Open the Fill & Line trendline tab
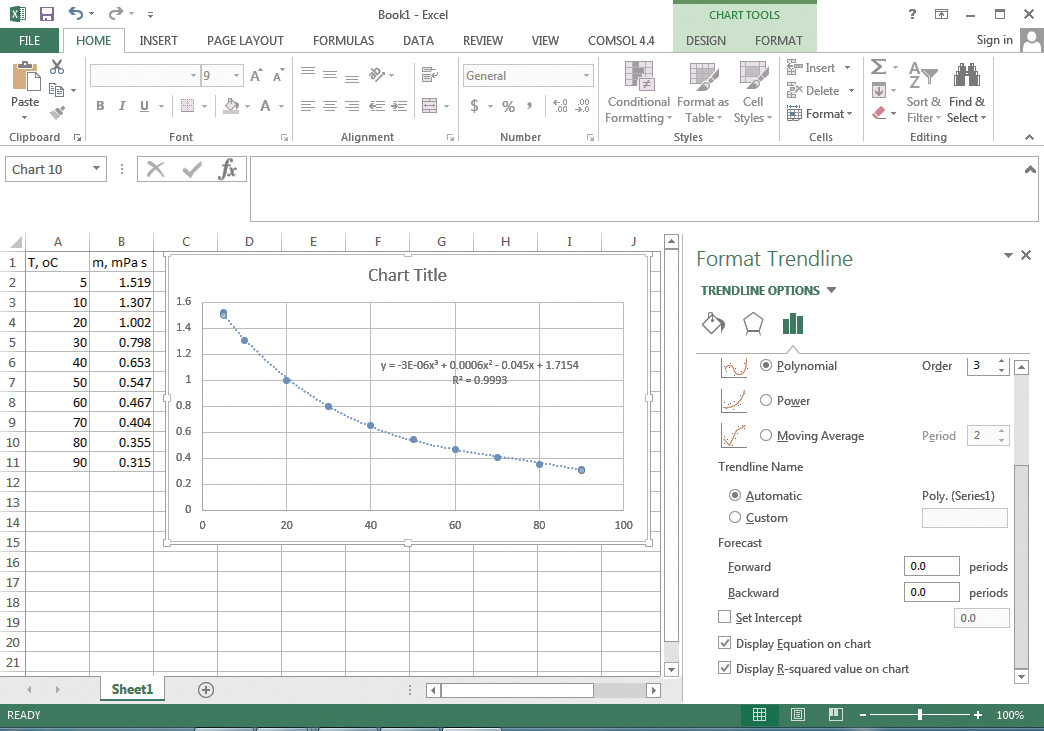Viewport: 1044px width, 731px height. click(x=713, y=323)
